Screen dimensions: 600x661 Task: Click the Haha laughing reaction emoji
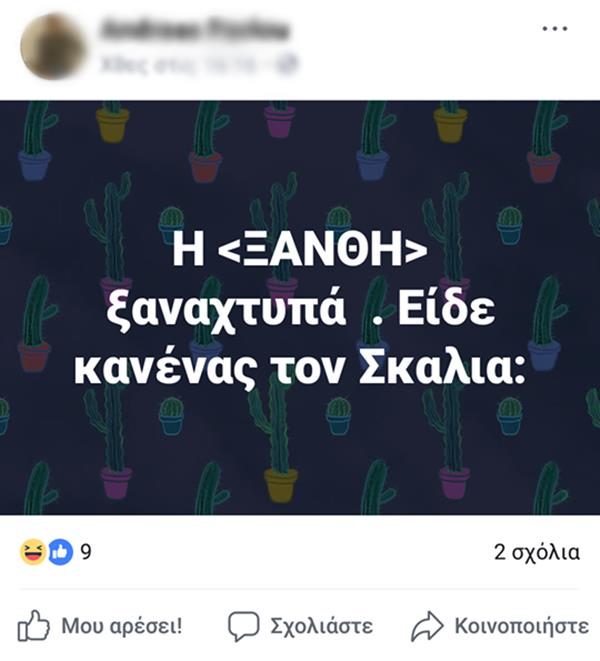[x=33, y=552]
